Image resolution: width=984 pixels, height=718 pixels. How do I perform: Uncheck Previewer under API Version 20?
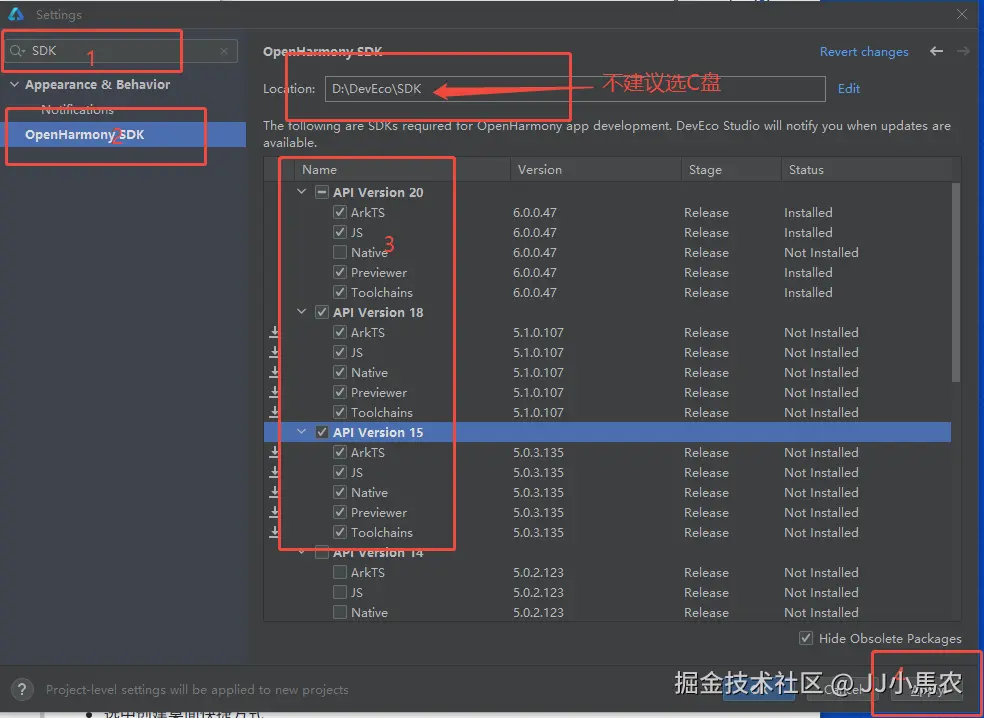pos(340,272)
